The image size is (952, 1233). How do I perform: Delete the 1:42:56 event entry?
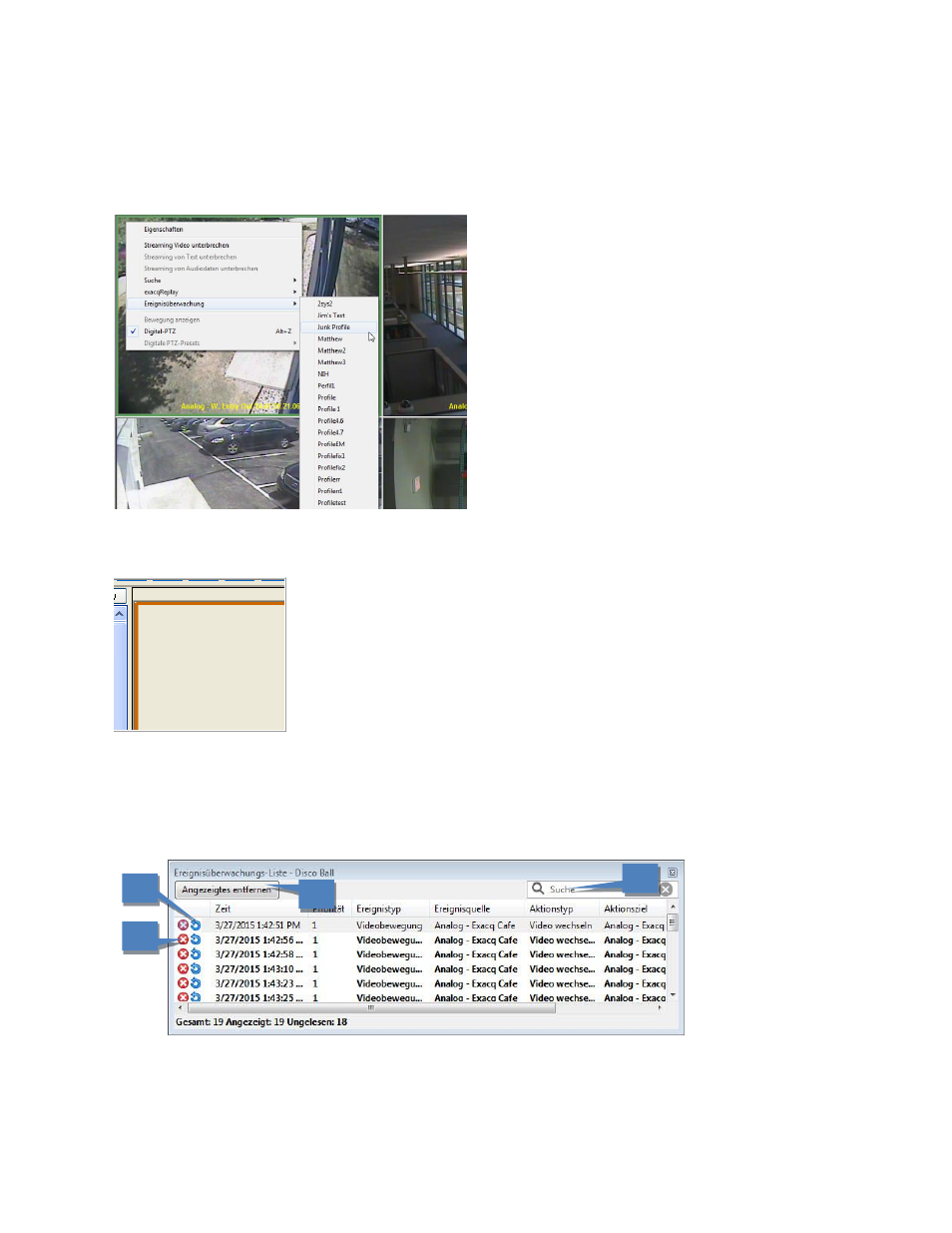click(x=183, y=939)
